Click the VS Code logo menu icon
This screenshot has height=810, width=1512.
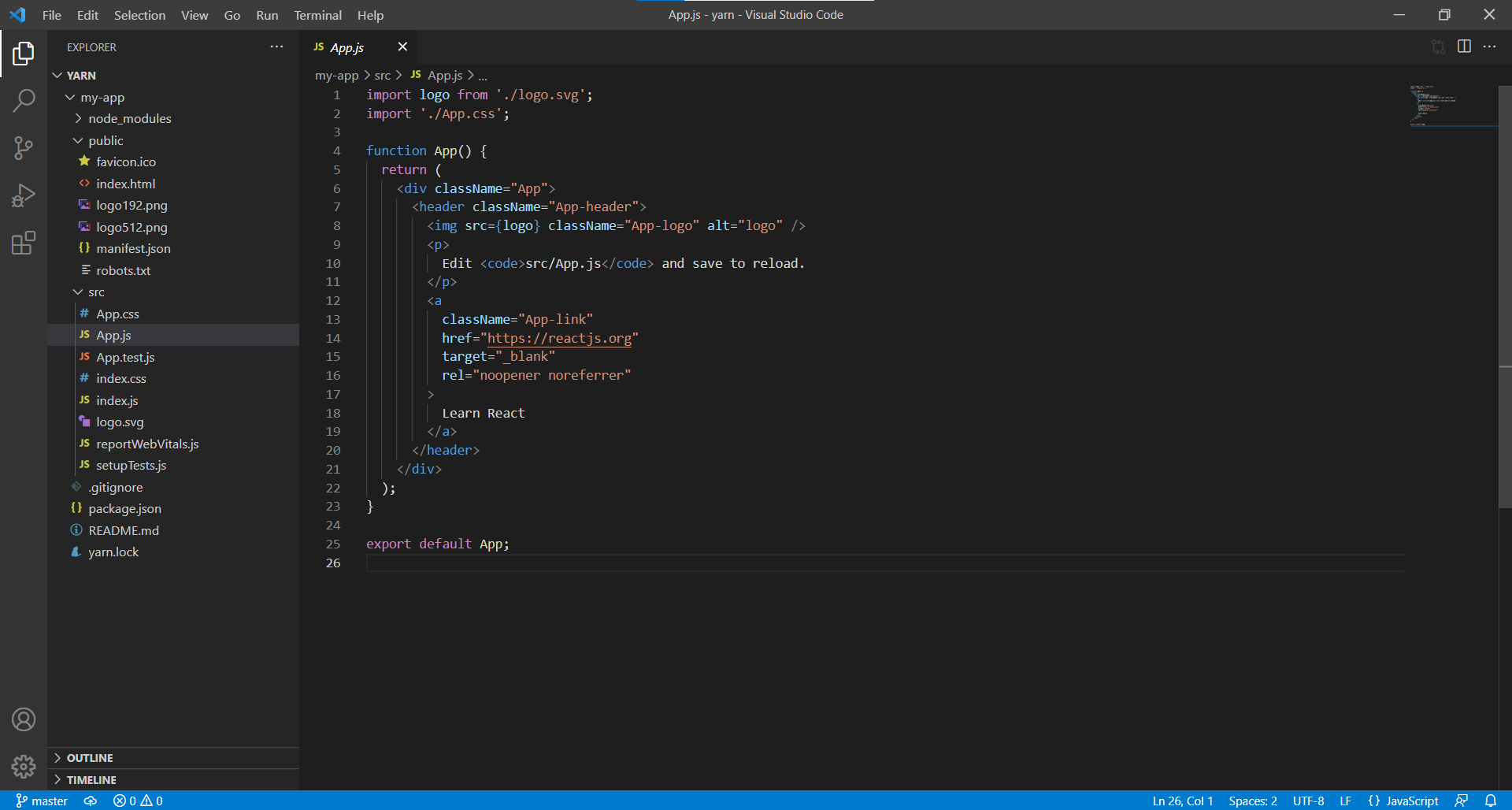(17, 15)
